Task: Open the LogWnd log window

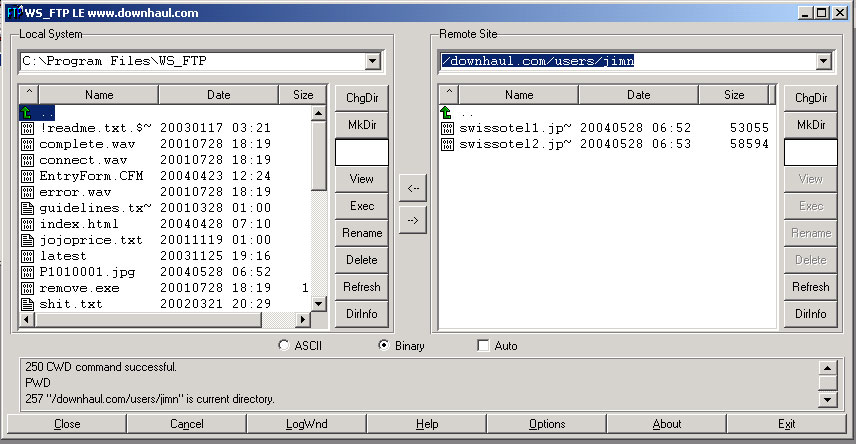Action: (306, 424)
